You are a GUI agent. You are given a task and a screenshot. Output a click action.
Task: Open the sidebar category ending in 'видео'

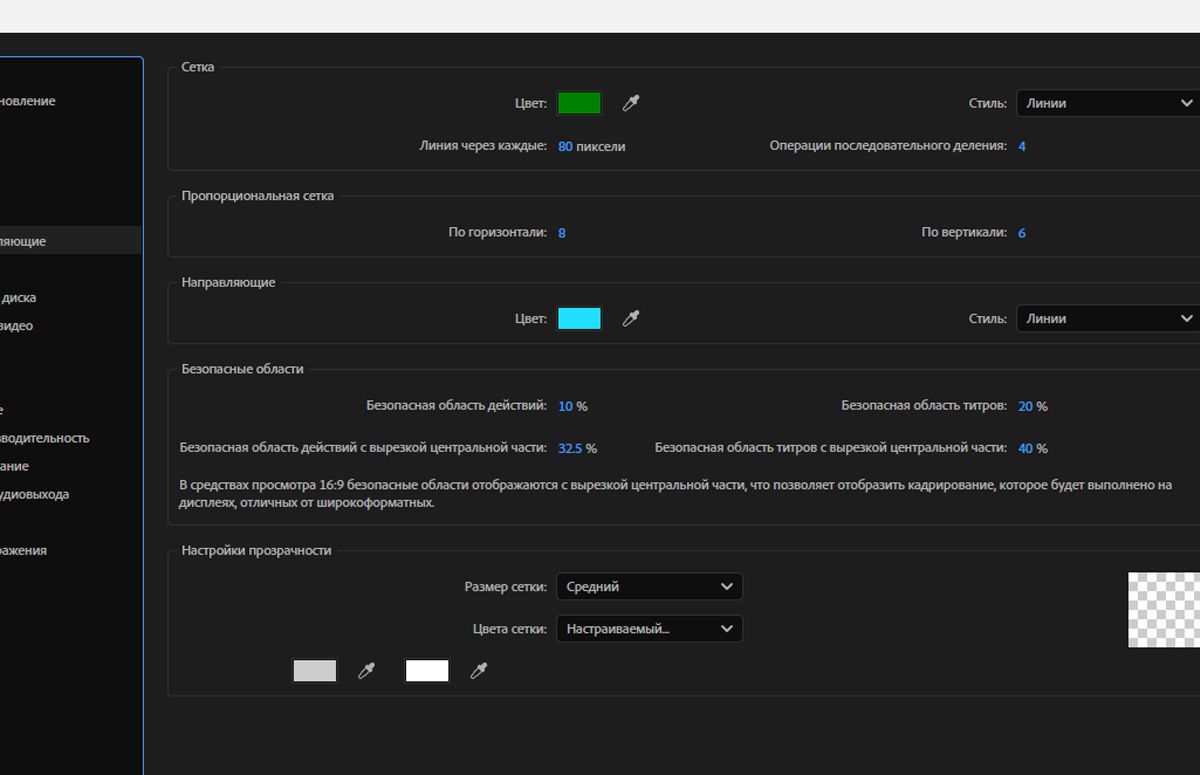pyautogui.click(x=17, y=326)
